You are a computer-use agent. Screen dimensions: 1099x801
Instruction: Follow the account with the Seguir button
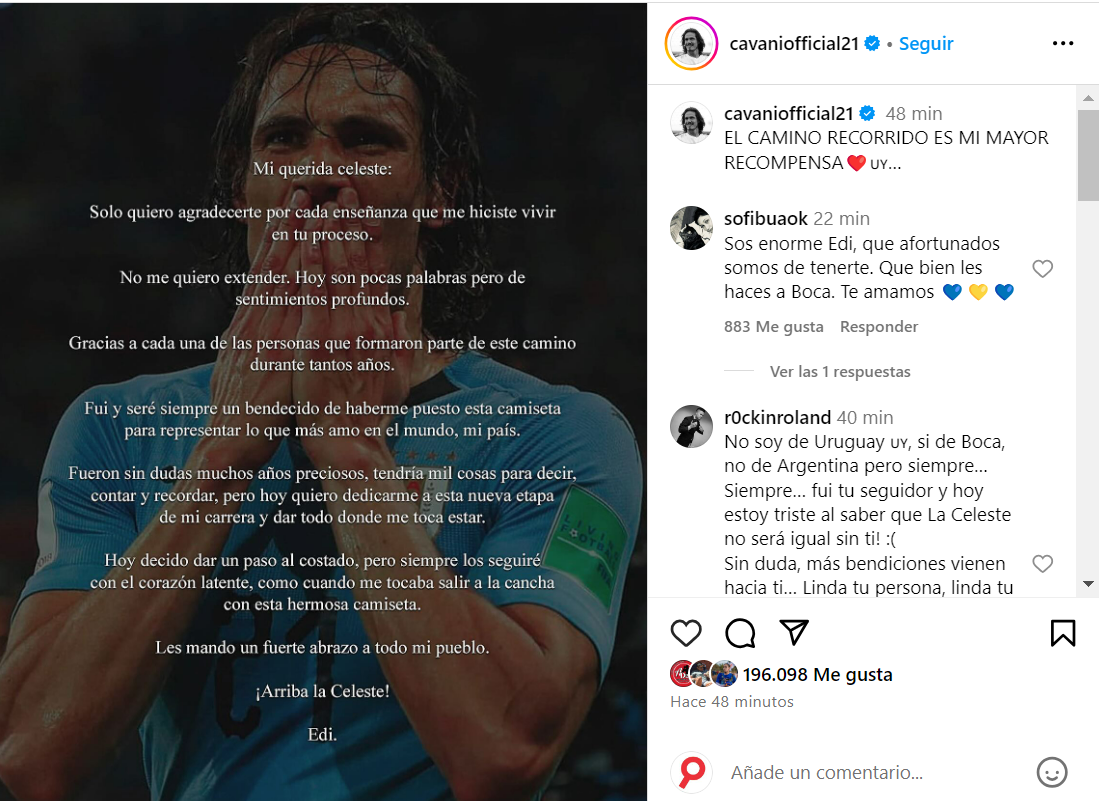(926, 43)
